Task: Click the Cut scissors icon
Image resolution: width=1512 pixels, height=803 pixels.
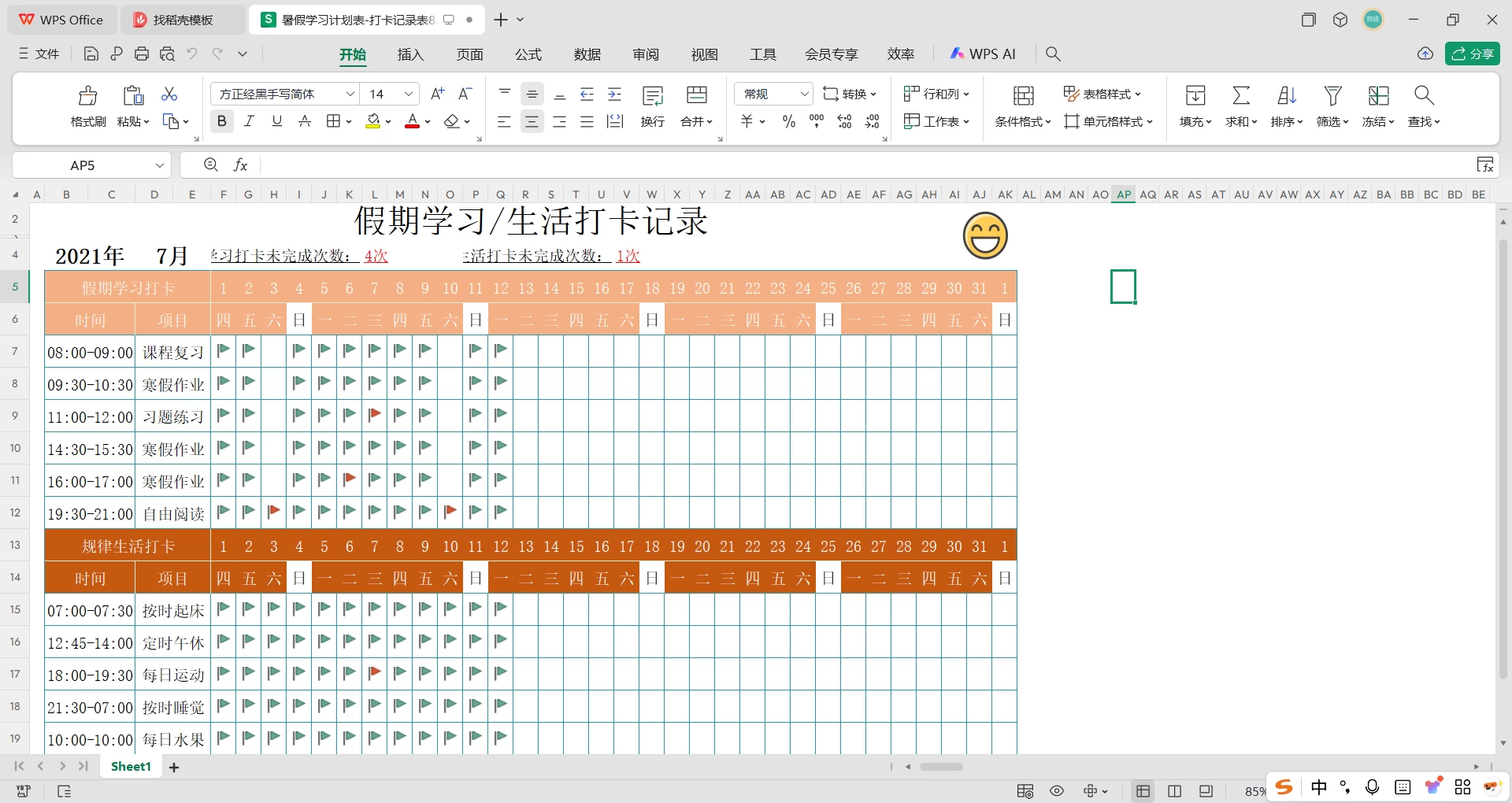Action: click(169, 94)
